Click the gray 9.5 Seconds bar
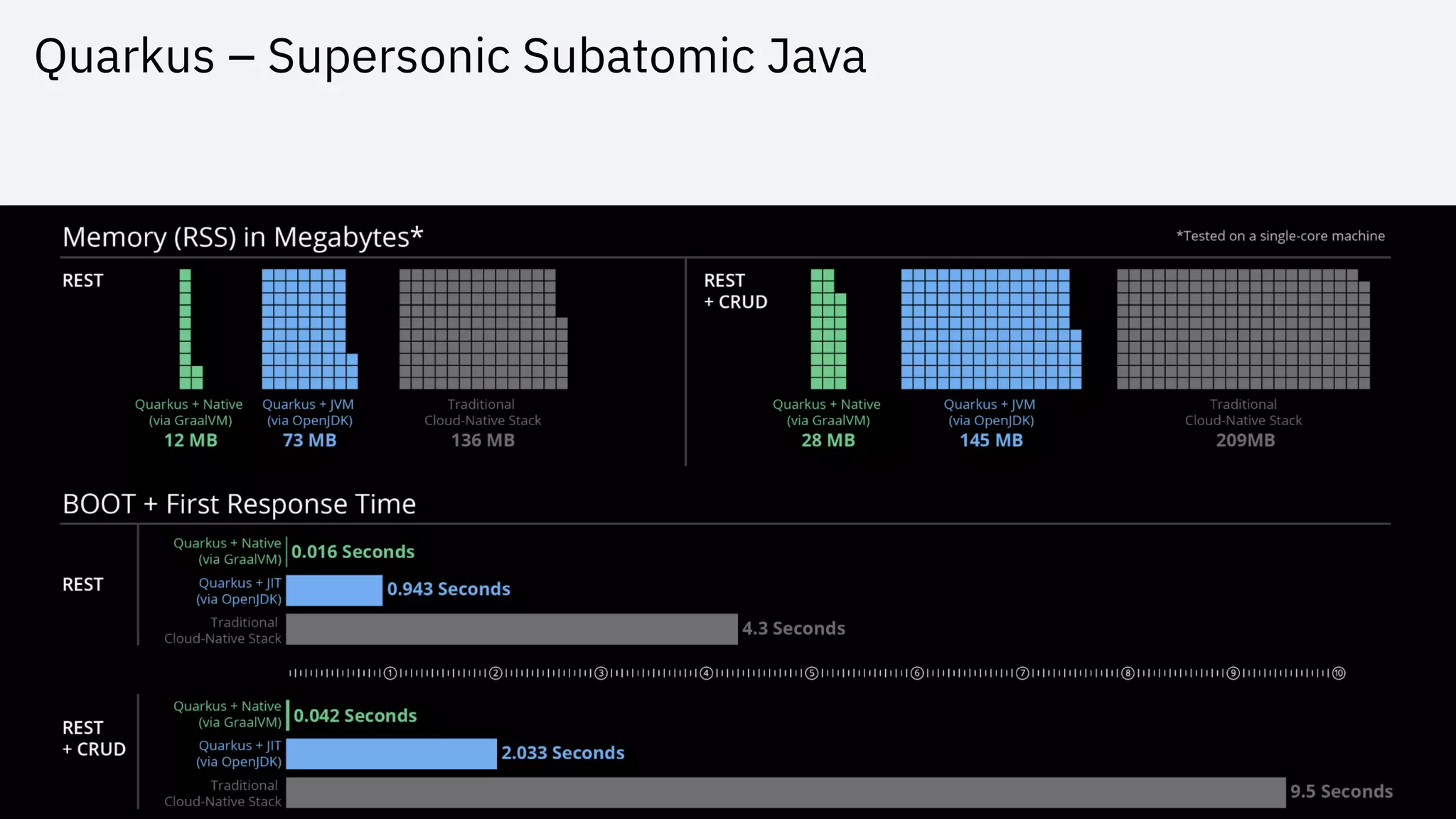1456x819 pixels. point(786,793)
